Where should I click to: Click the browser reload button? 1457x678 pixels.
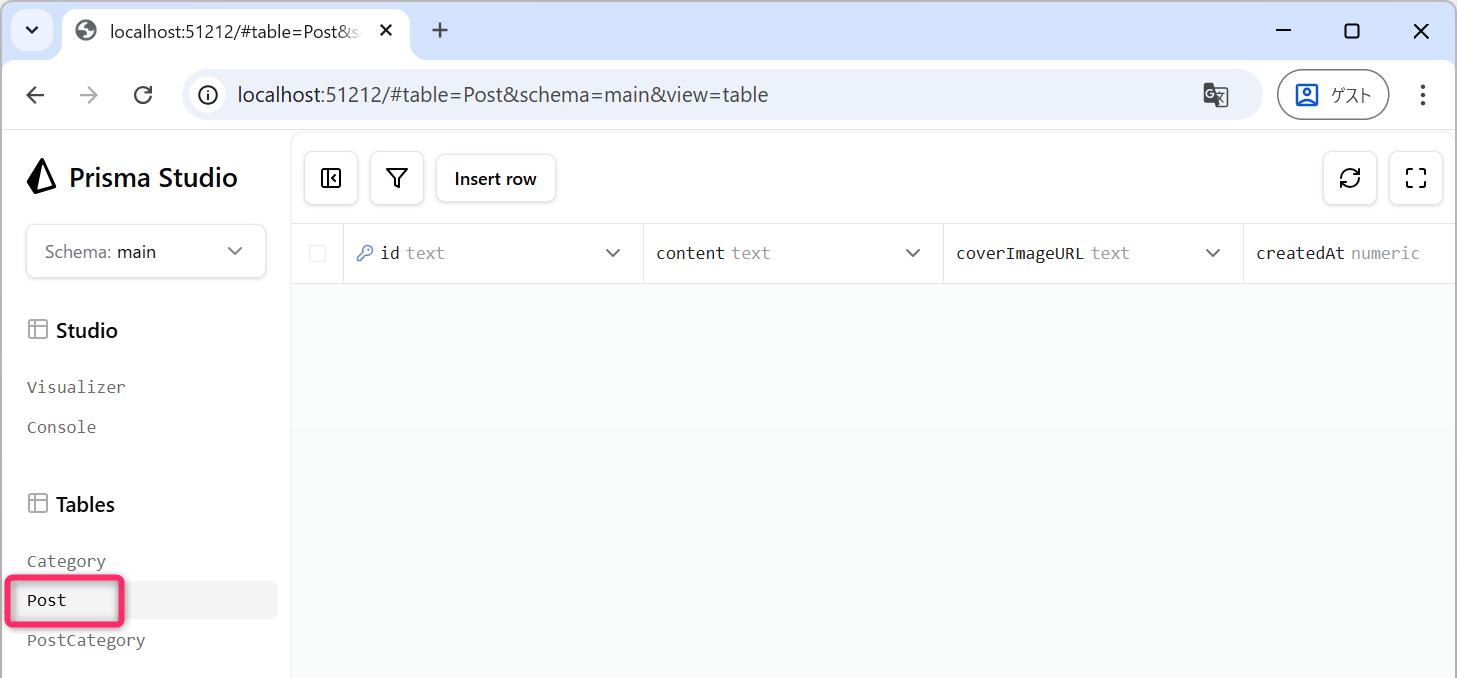click(x=143, y=95)
